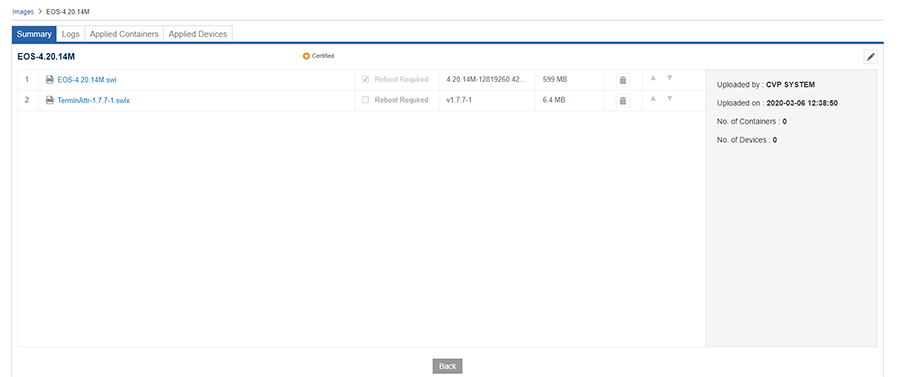Click Uploaded by CVP SYSTEM text

click(x=766, y=85)
